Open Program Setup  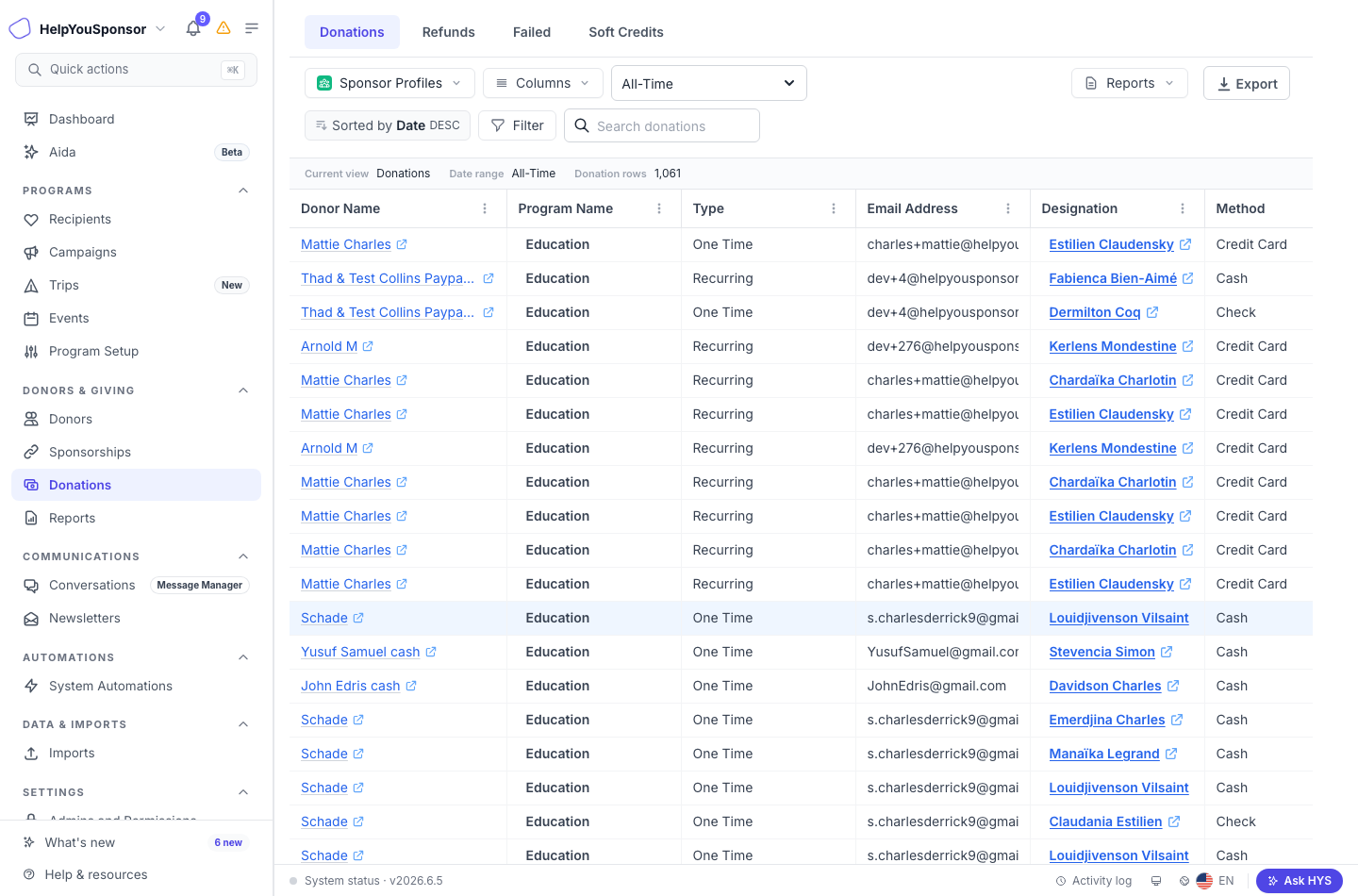click(x=136, y=351)
